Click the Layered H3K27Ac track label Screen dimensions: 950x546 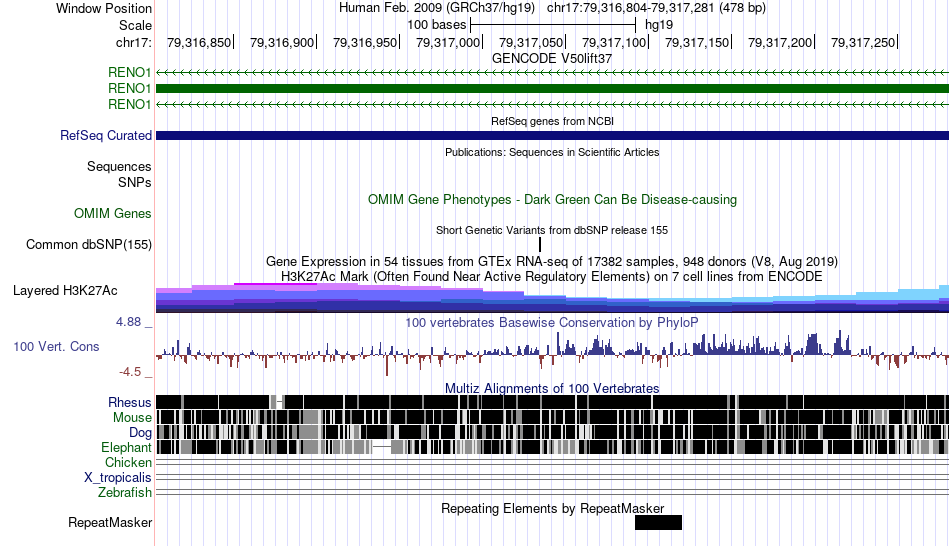tap(65, 291)
